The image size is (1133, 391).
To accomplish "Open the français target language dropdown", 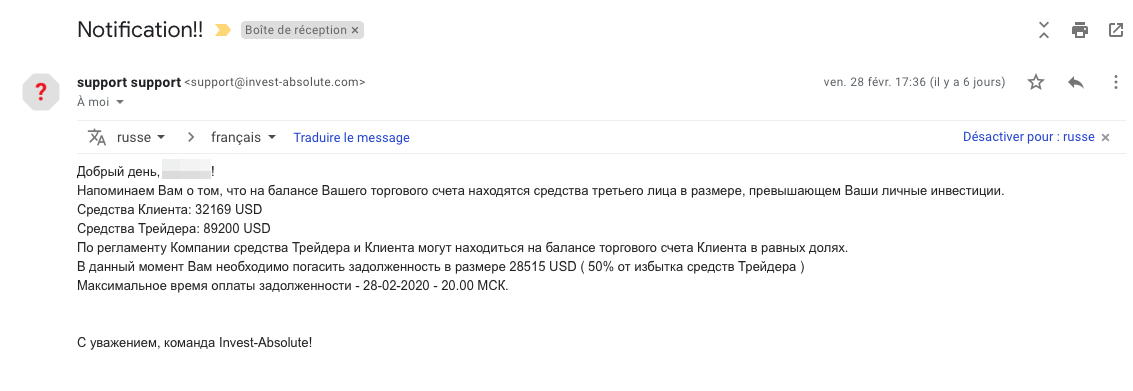I will pyautogui.click(x=244, y=137).
